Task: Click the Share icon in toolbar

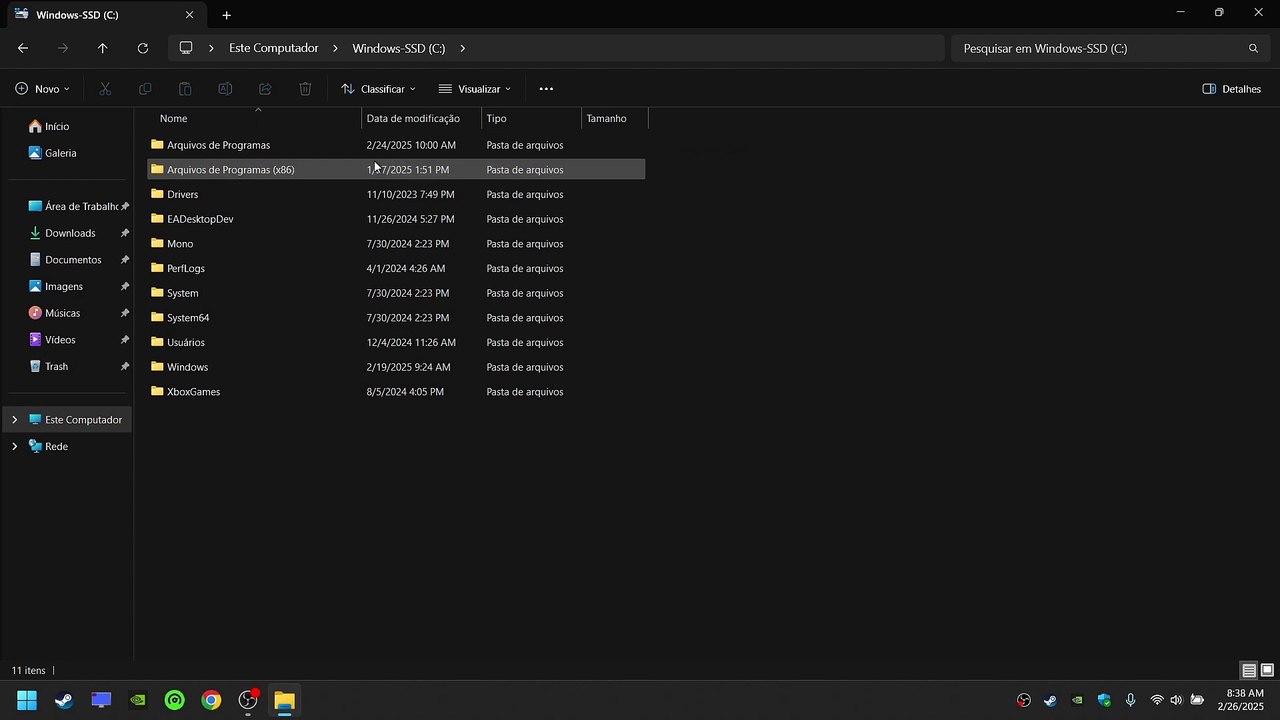Action: pyautogui.click(x=265, y=89)
